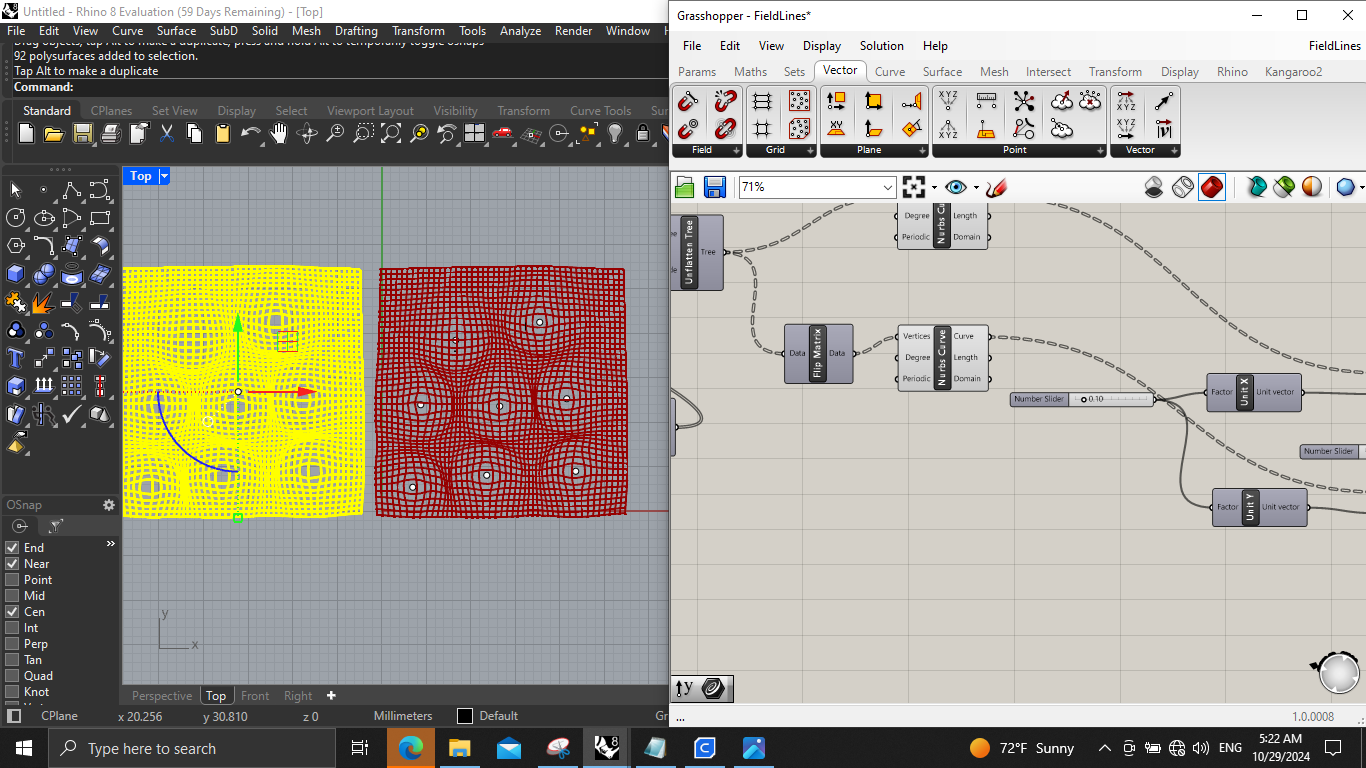Image resolution: width=1366 pixels, height=768 pixels.
Task: Select the Pan hand tool in Rhino
Action: (279, 133)
